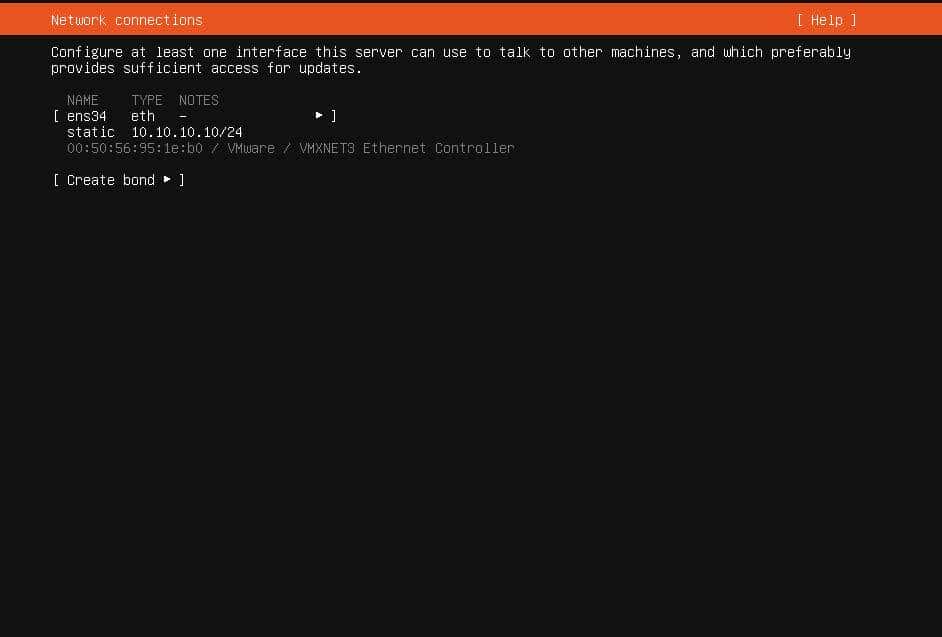Click the MAC address 00:50:56:95:1e:b0
The image size is (942, 637).
(134, 148)
